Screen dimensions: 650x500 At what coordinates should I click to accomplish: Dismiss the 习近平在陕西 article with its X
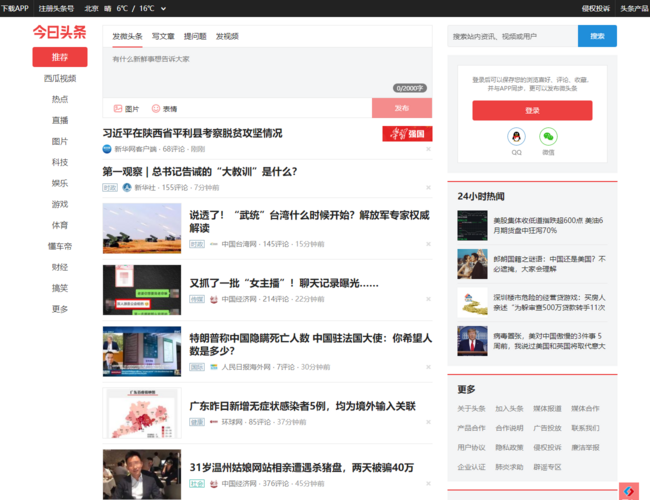[x=428, y=149]
